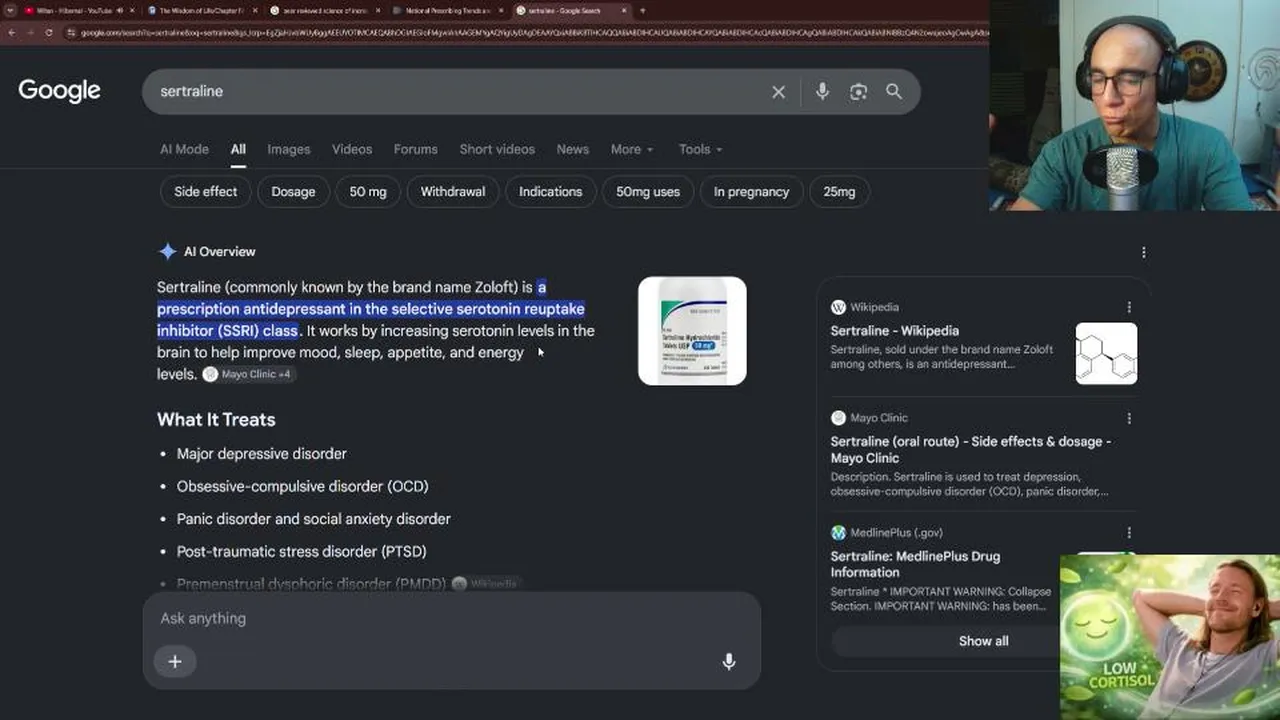Go back in browser history
Image resolution: width=1280 pixels, height=720 pixels.
12,33
